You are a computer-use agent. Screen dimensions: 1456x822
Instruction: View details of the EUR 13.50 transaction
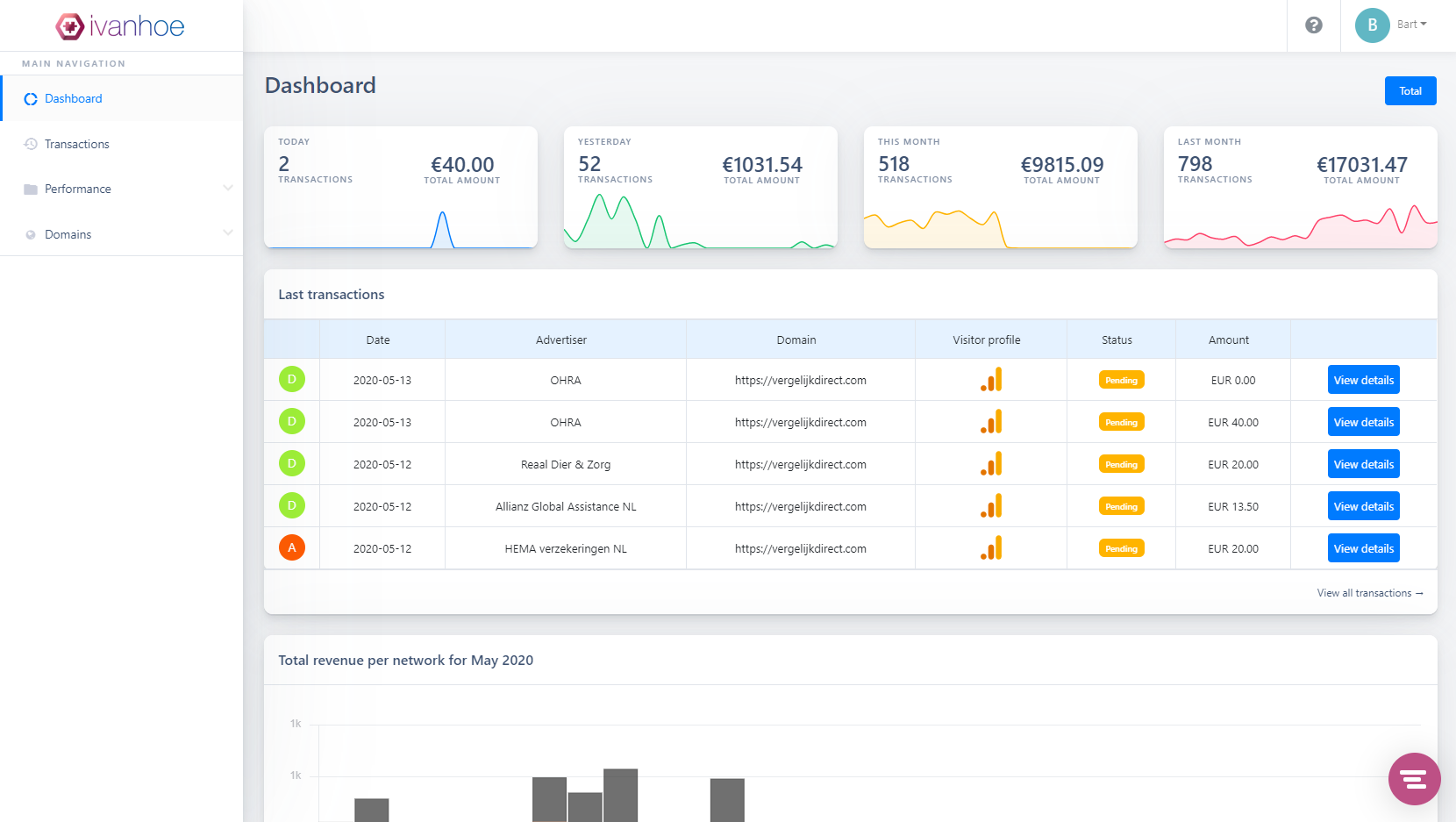click(1363, 506)
